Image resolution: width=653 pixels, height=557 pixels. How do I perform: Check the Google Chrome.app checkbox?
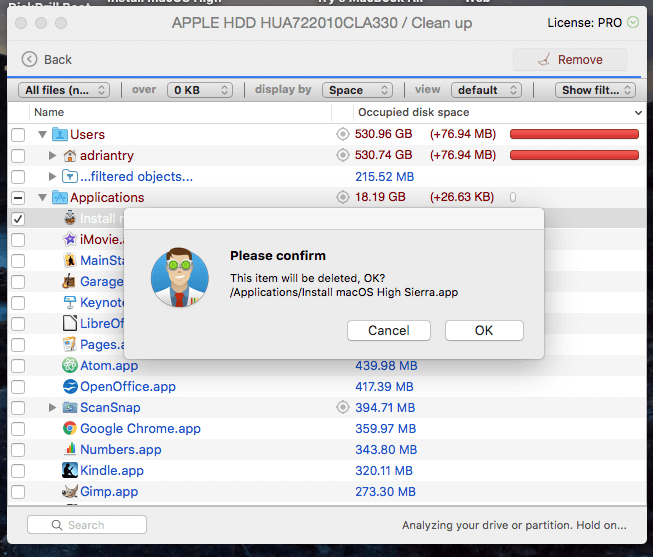pos(18,429)
